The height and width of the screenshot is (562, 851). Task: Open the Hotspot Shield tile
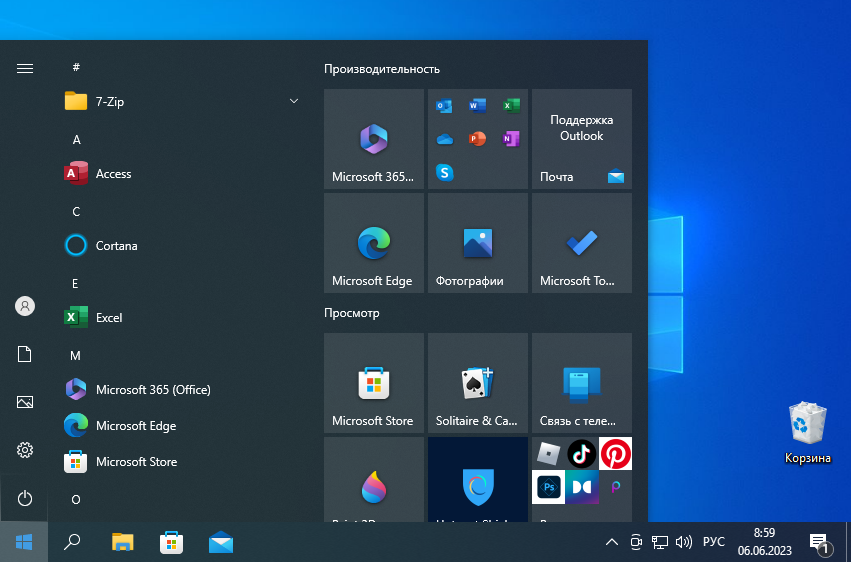478,480
